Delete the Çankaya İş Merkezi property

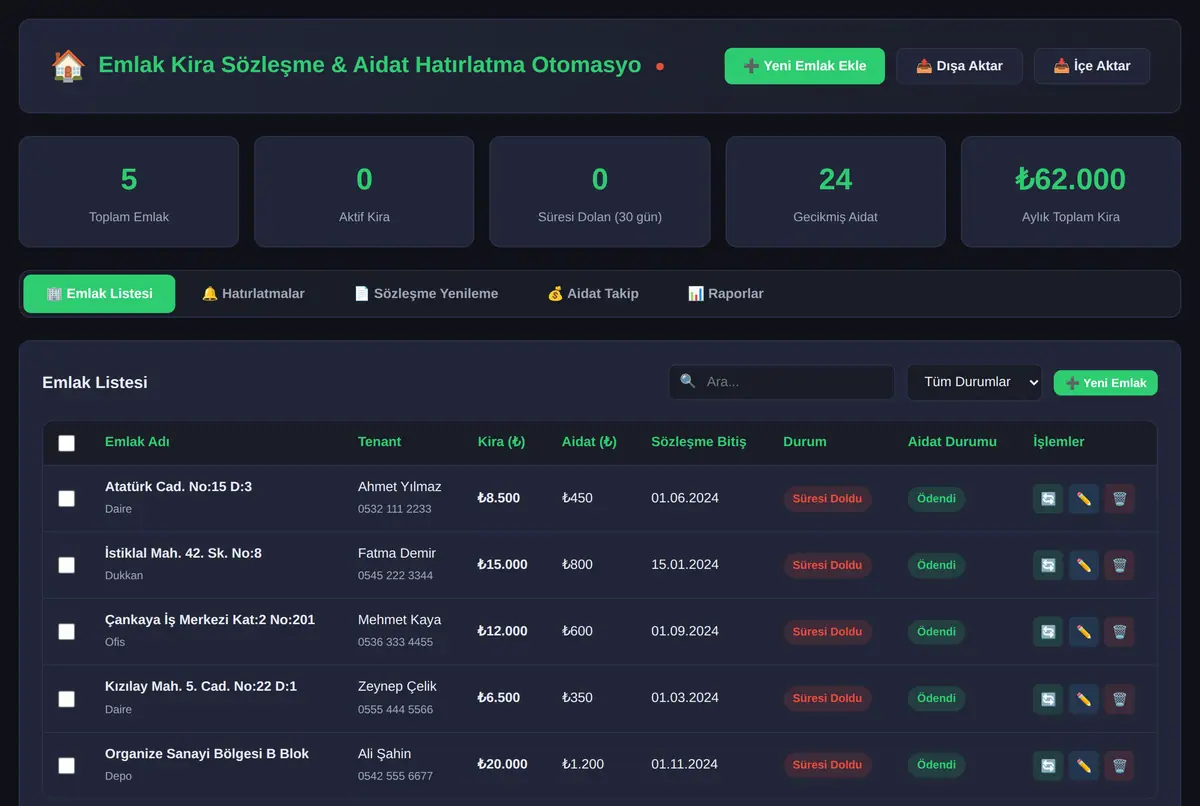pos(1119,632)
